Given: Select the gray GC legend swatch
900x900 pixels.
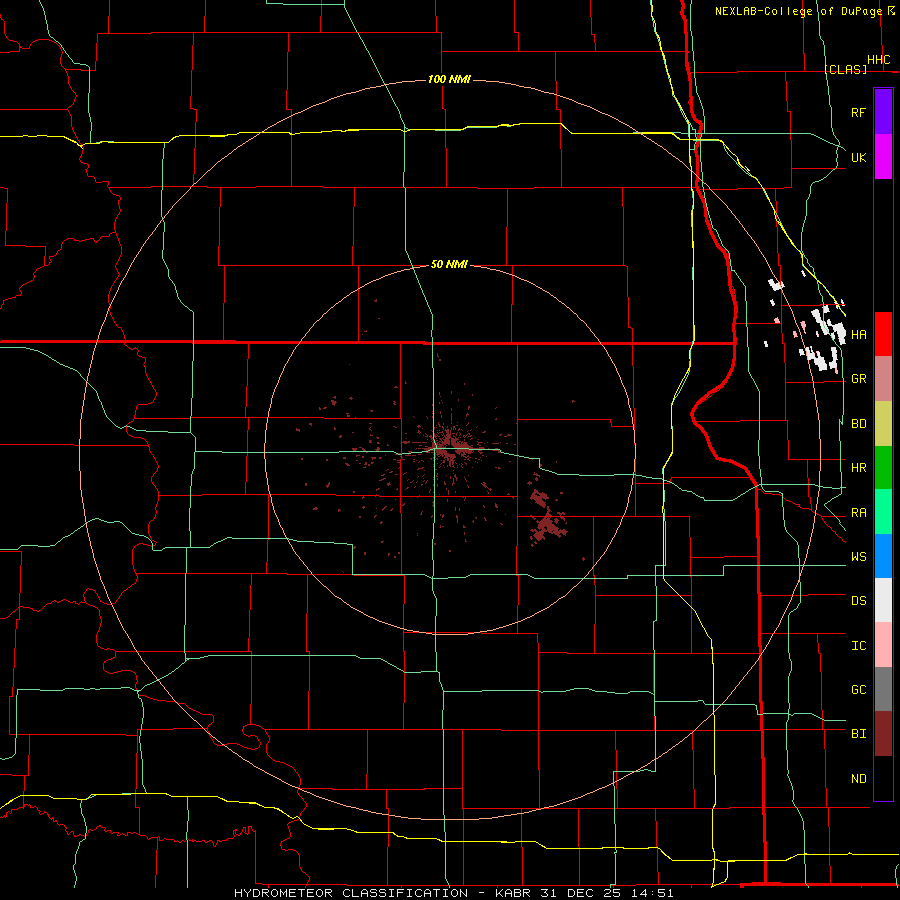Looking at the screenshot, I should [883, 689].
